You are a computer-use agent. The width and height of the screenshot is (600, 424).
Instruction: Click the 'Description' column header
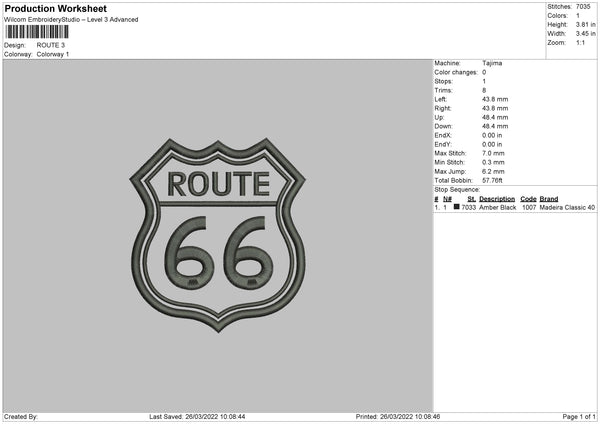[x=497, y=199]
